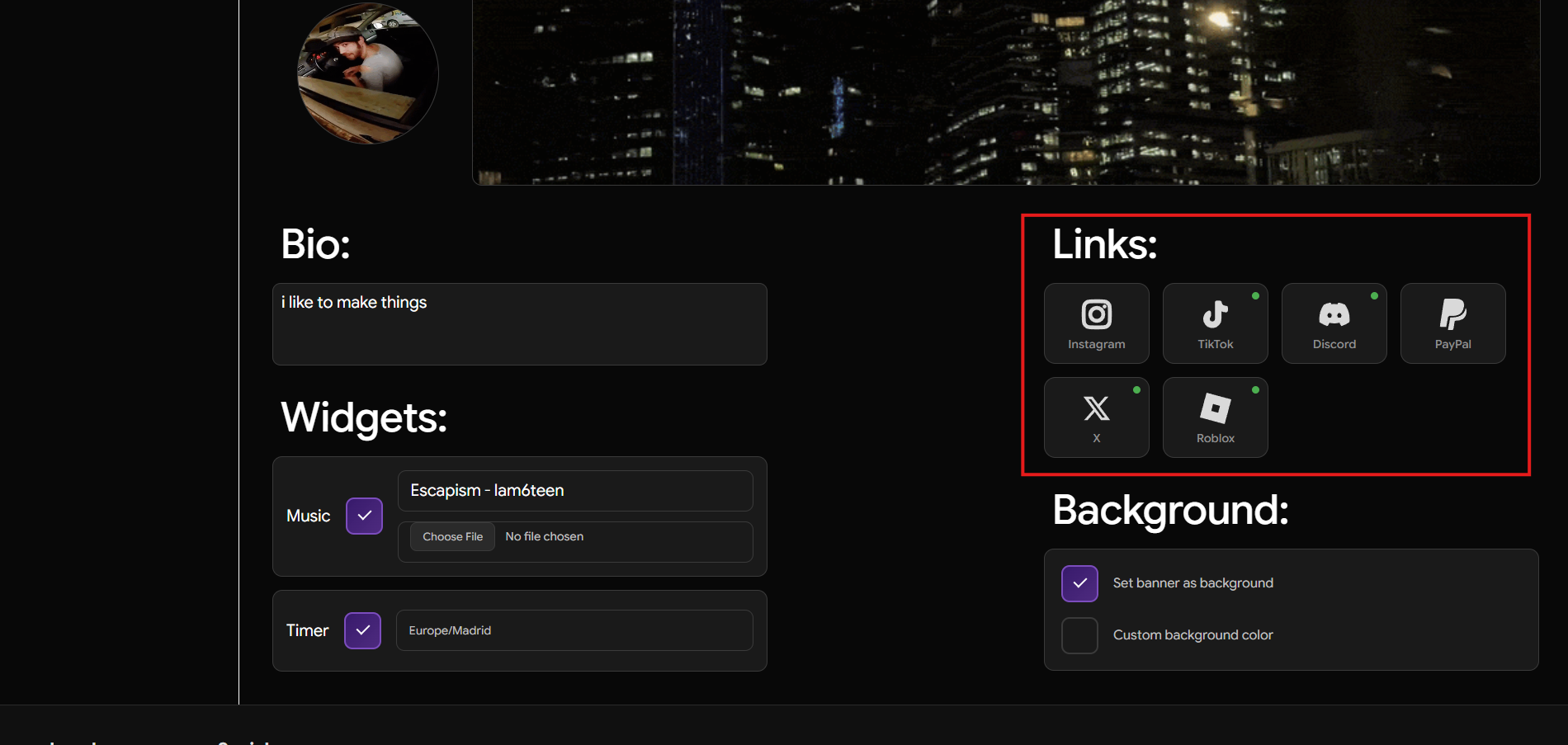Image resolution: width=1568 pixels, height=745 pixels.
Task: Enable Custom background color checkbox
Action: 1079,635
